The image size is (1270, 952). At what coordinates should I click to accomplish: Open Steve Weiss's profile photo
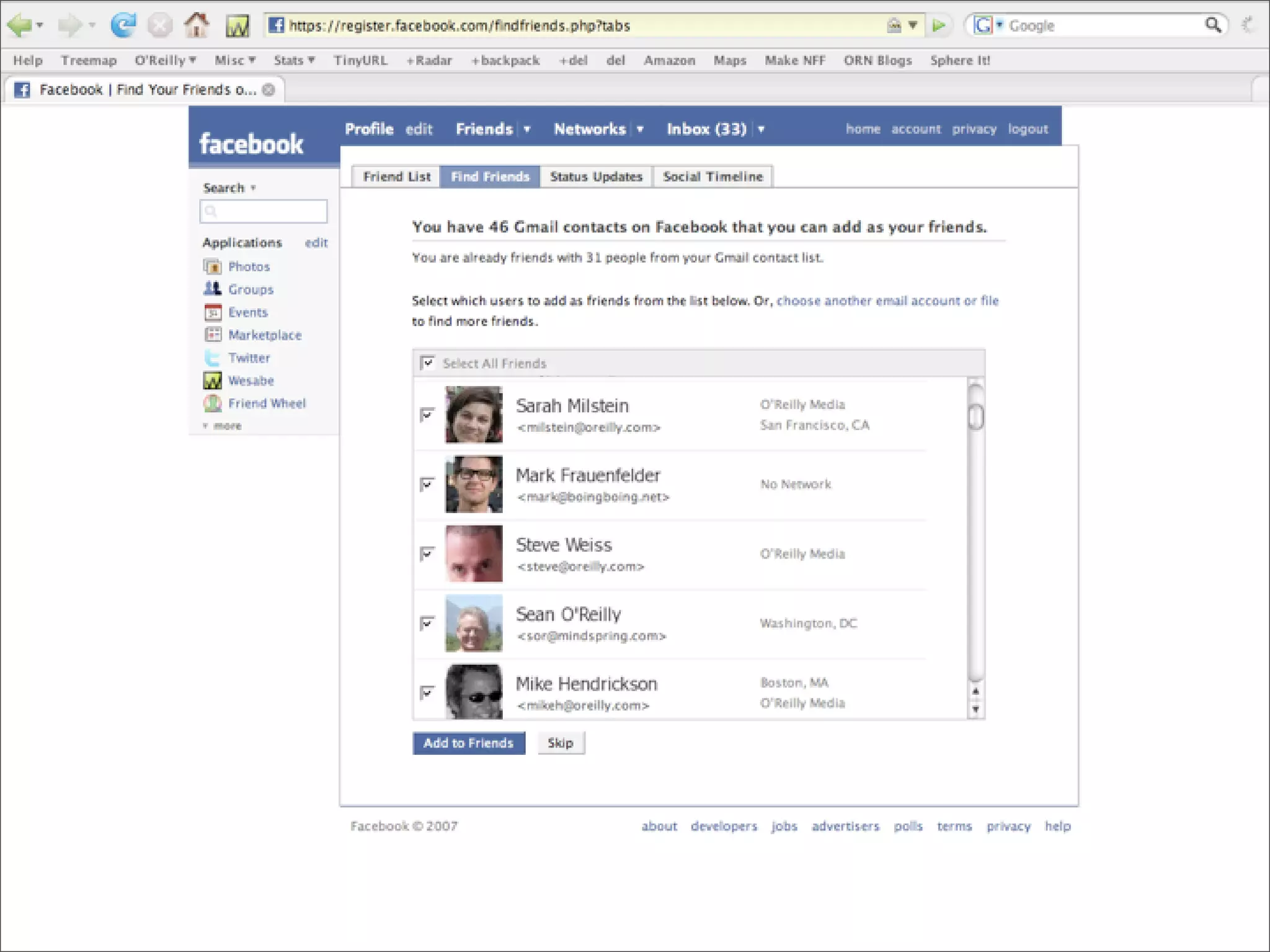click(x=474, y=553)
